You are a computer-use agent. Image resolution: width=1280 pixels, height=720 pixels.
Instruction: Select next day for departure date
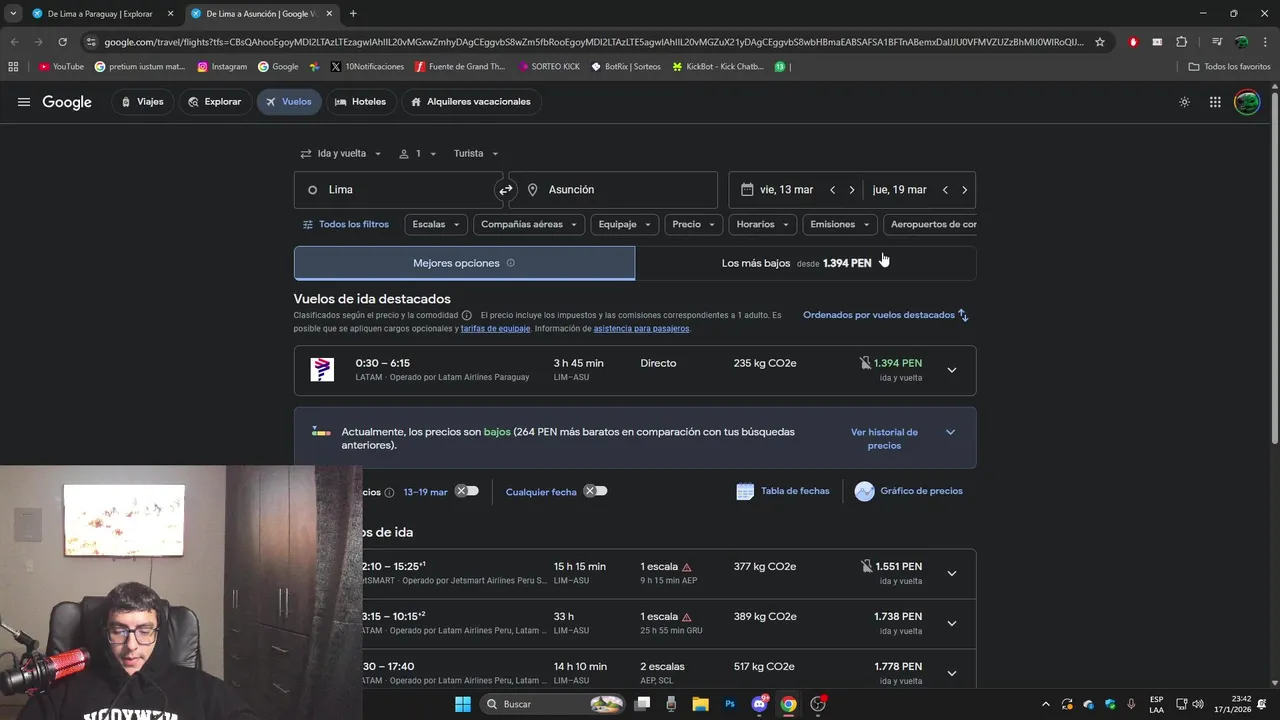(852, 190)
